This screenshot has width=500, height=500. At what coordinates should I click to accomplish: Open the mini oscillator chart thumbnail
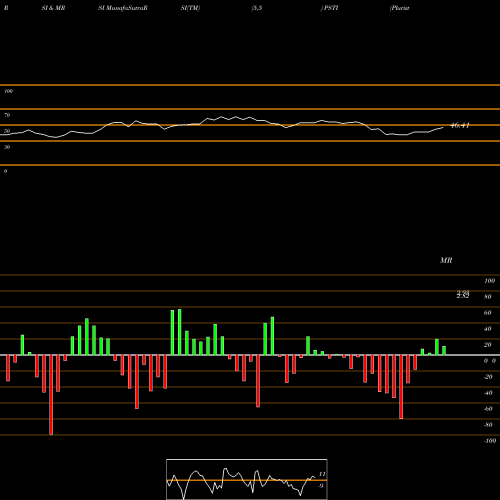pyautogui.click(x=247, y=479)
